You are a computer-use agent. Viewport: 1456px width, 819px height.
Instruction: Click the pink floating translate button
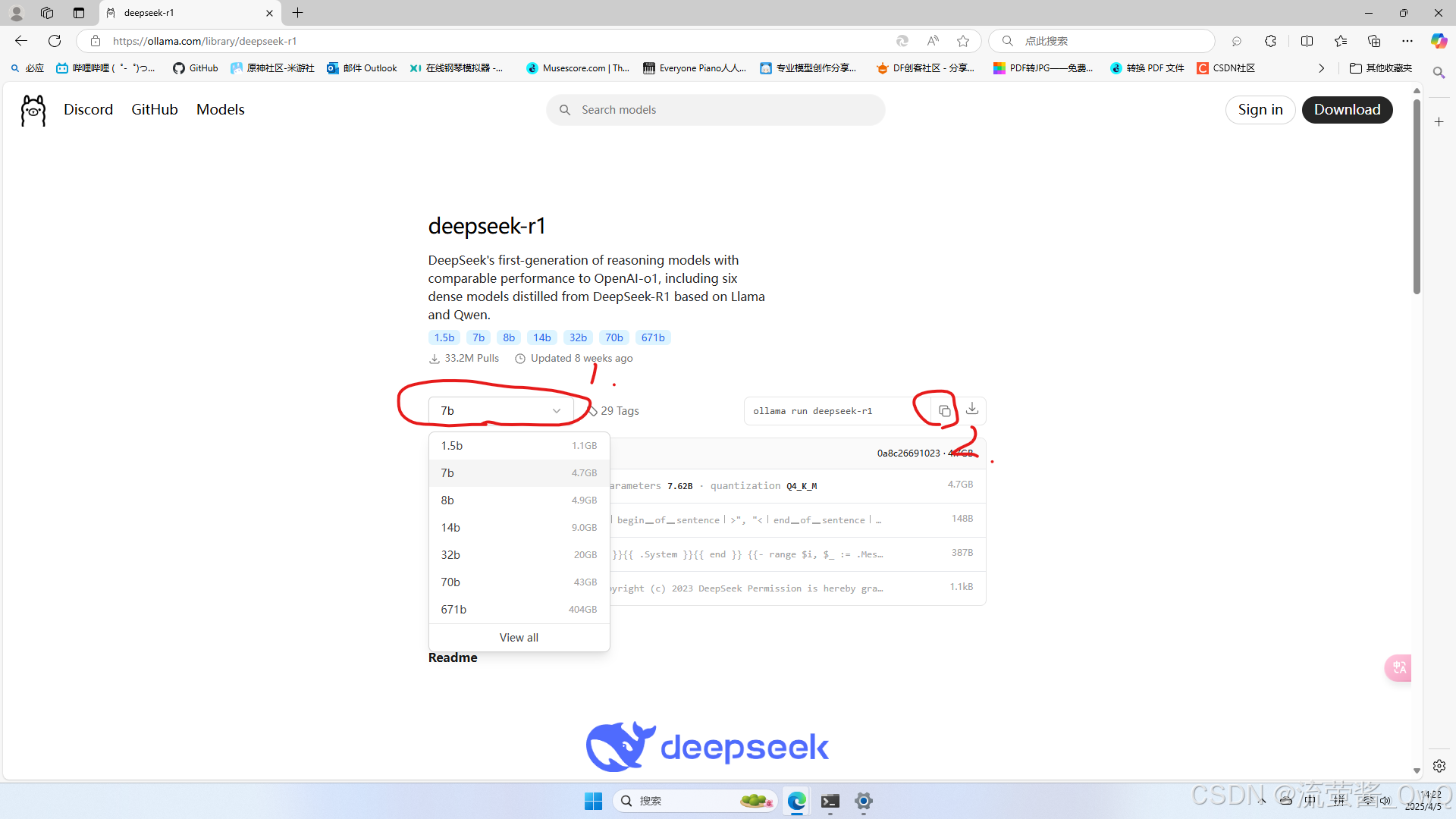point(1398,668)
